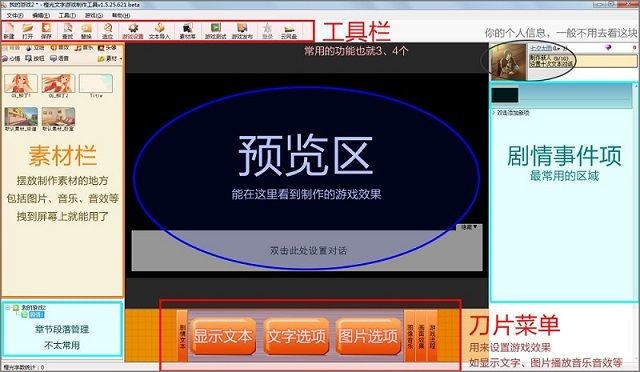Image resolution: width=640 pixels, height=372 pixels.
Task: Switch to 头像 material category
Action: tap(107, 48)
